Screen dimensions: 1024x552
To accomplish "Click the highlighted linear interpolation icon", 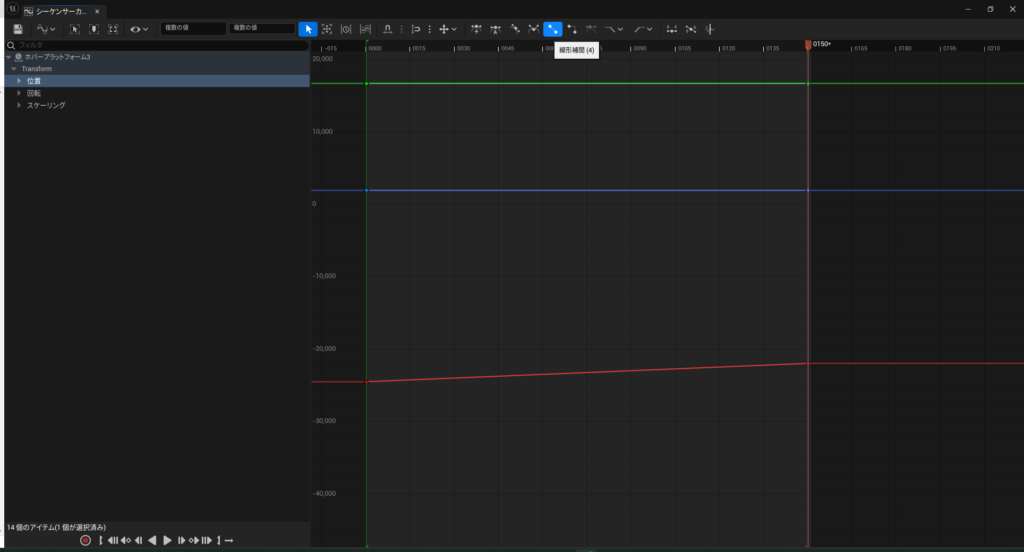I will [x=552, y=29].
